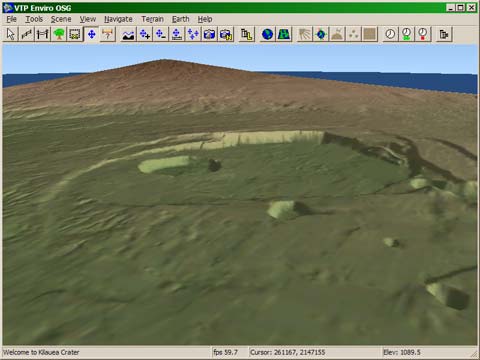Expand the Earth menu
The height and width of the screenshot is (360, 480).
pyautogui.click(x=181, y=19)
